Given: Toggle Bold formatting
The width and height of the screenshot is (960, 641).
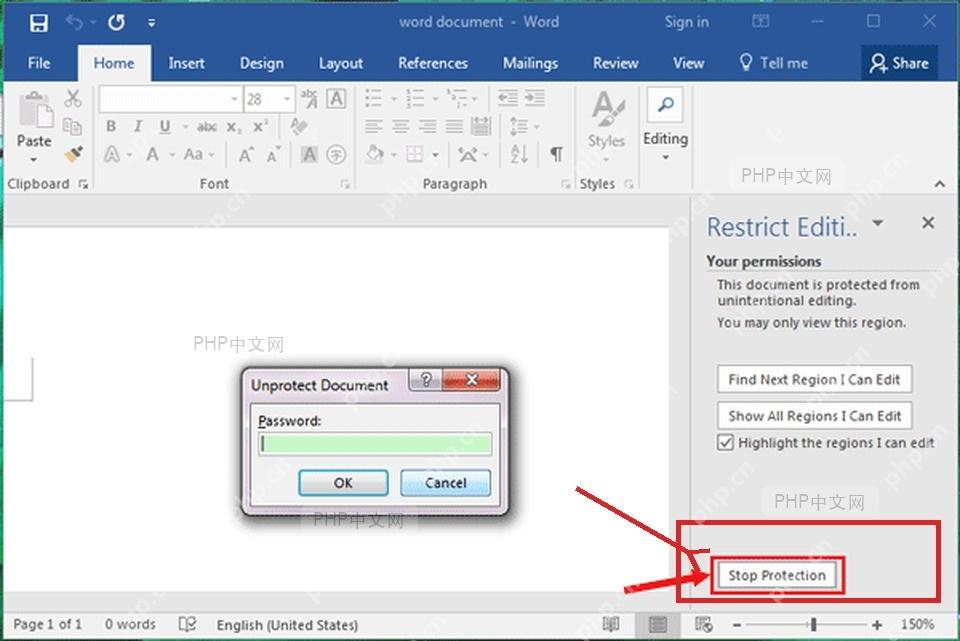Looking at the screenshot, I should [111, 126].
